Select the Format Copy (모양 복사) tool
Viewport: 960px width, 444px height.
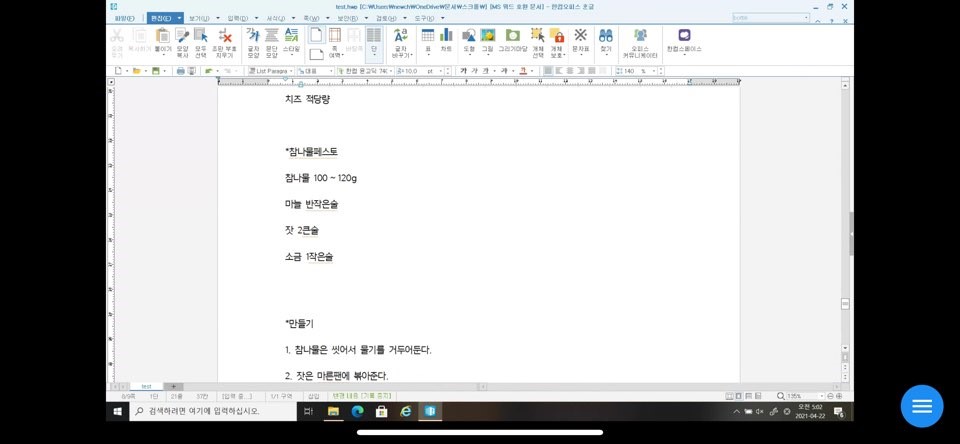(182, 38)
